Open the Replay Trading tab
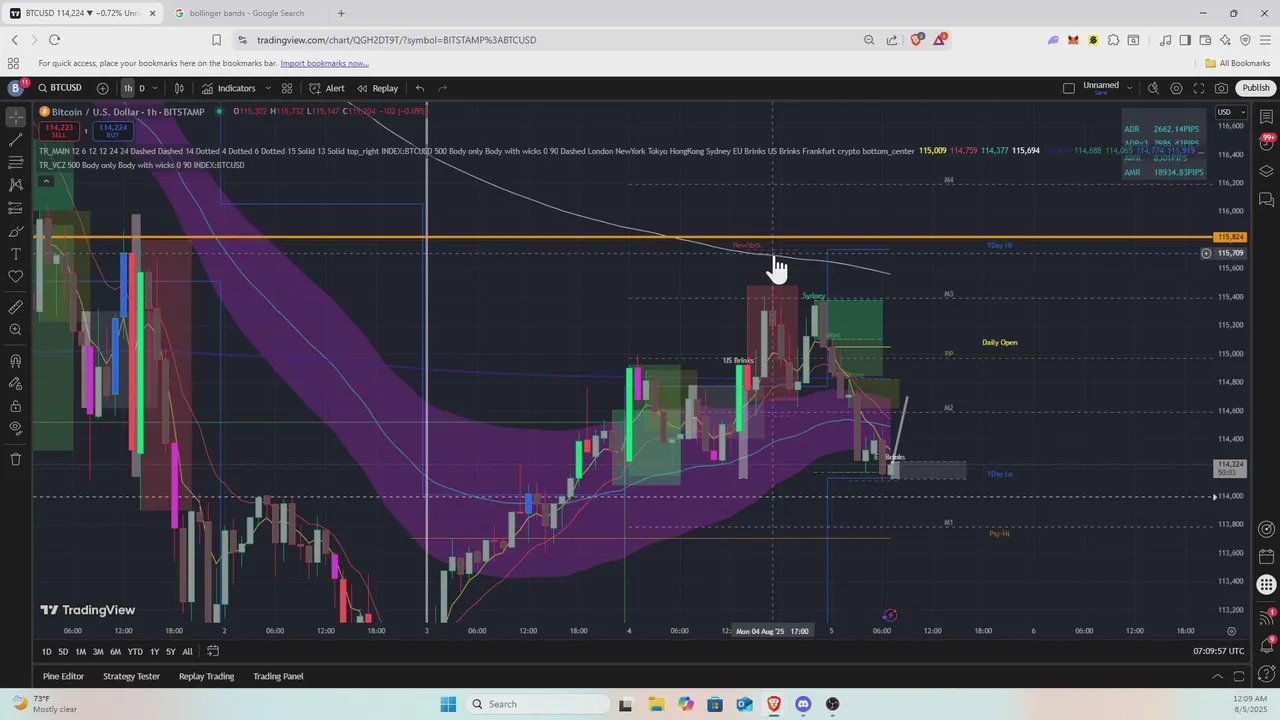The width and height of the screenshot is (1280, 720). (x=206, y=676)
